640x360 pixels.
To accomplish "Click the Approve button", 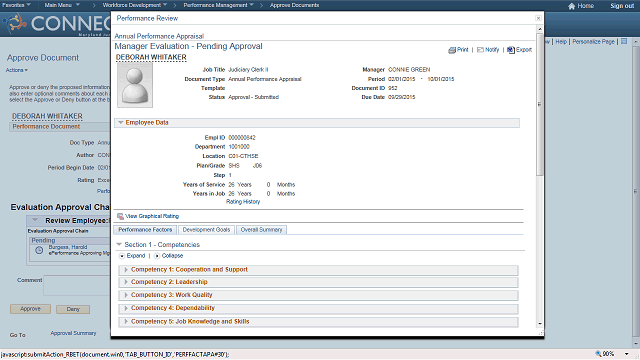I will (x=31, y=309).
